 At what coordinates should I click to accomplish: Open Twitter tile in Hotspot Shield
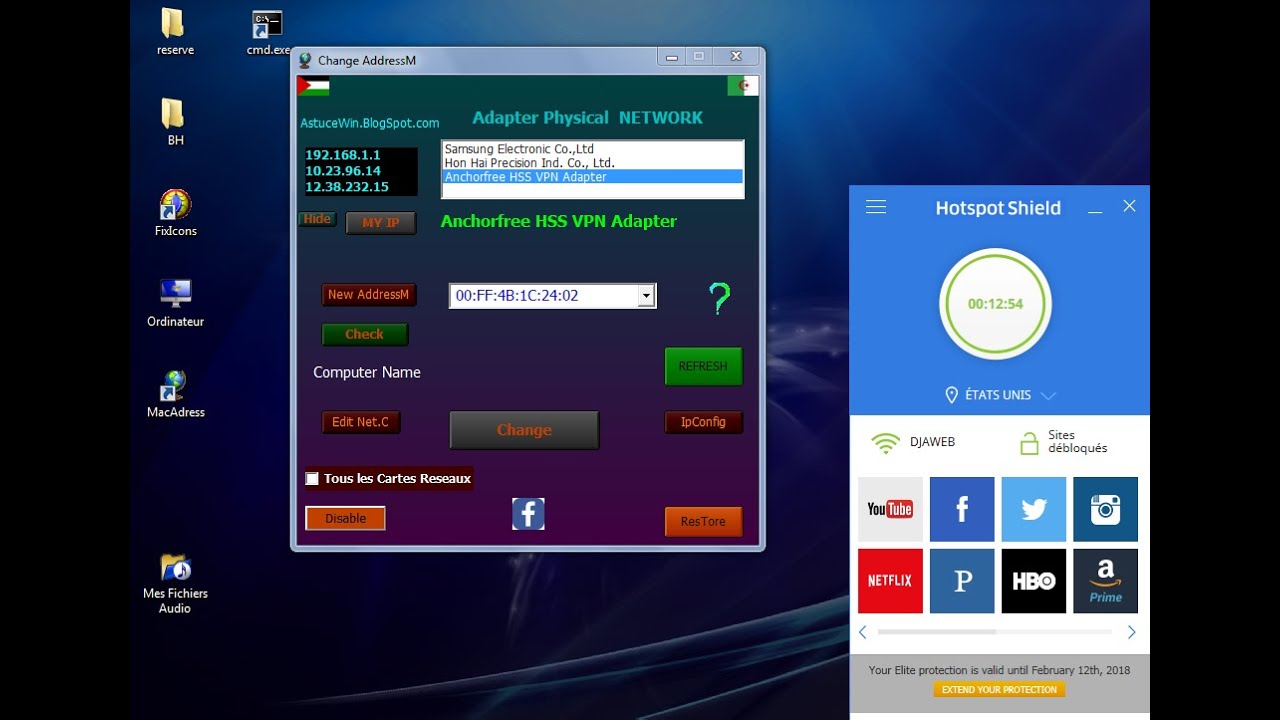pyautogui.click(x=1034, y=509)
